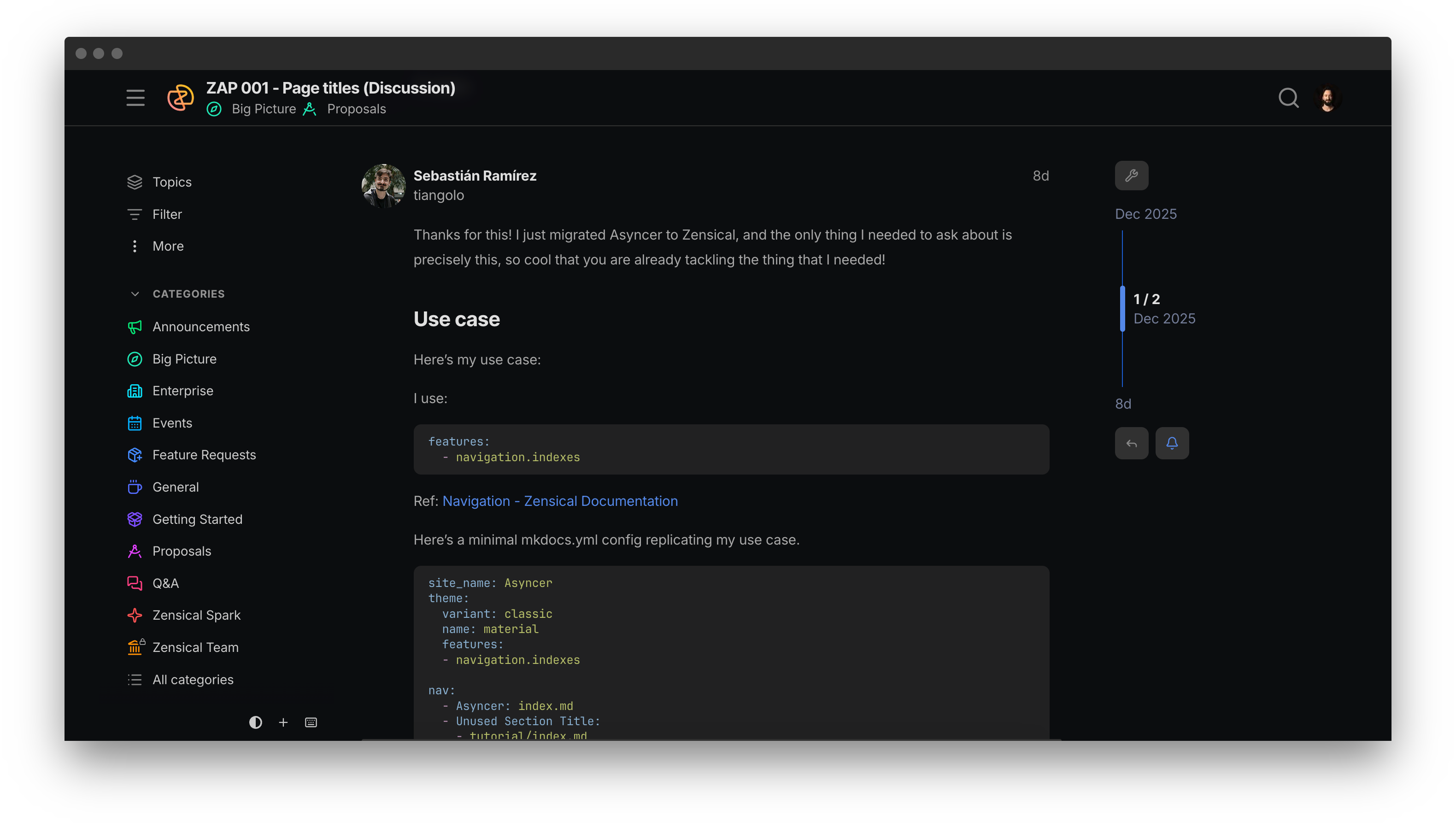This screenshot has height=833, width=1456.
Task: Expand the More sidebar menu
Action: click(x=168, y=246)
